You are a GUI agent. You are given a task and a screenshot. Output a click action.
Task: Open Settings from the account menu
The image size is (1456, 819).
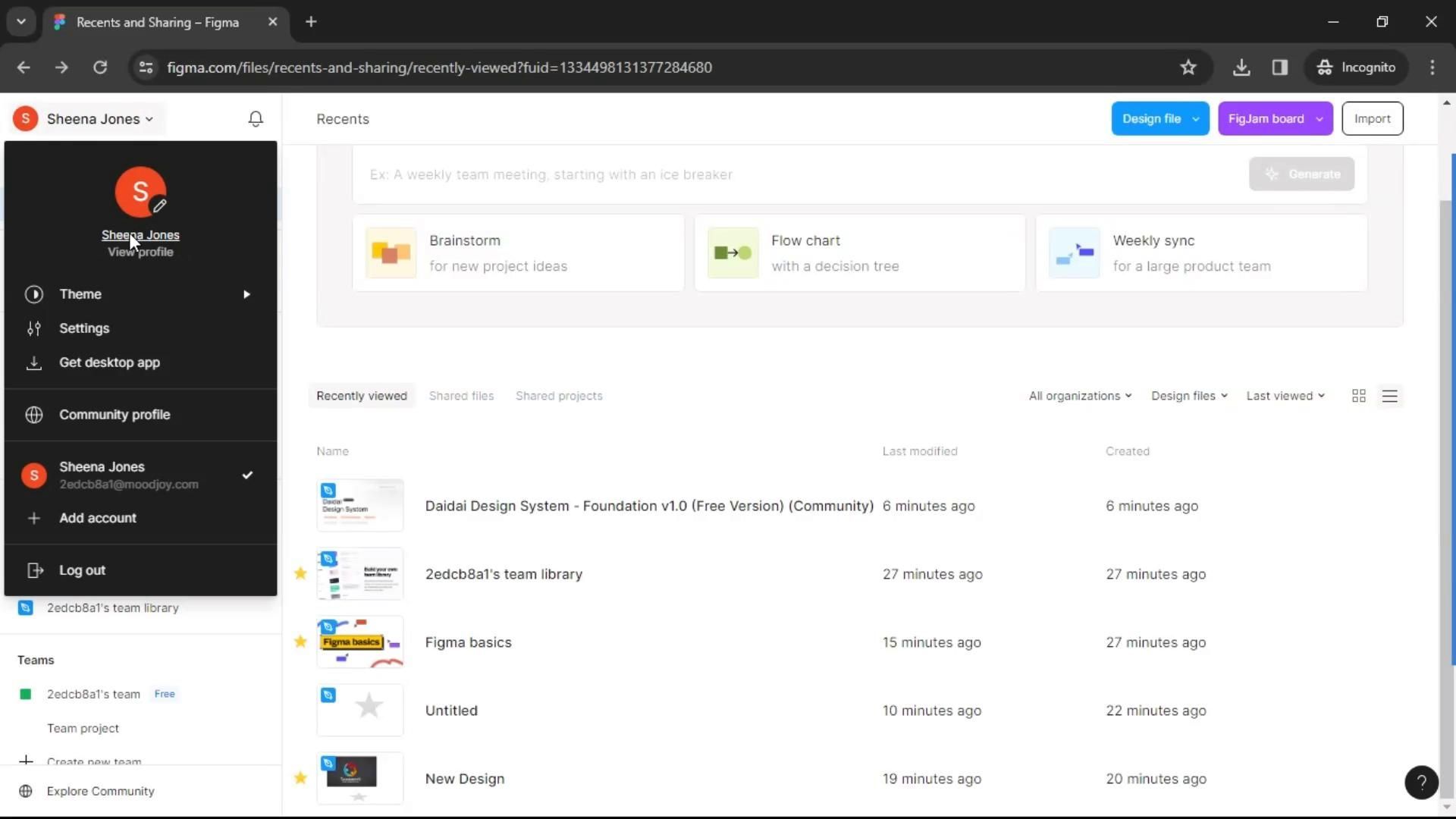[84, 328]
